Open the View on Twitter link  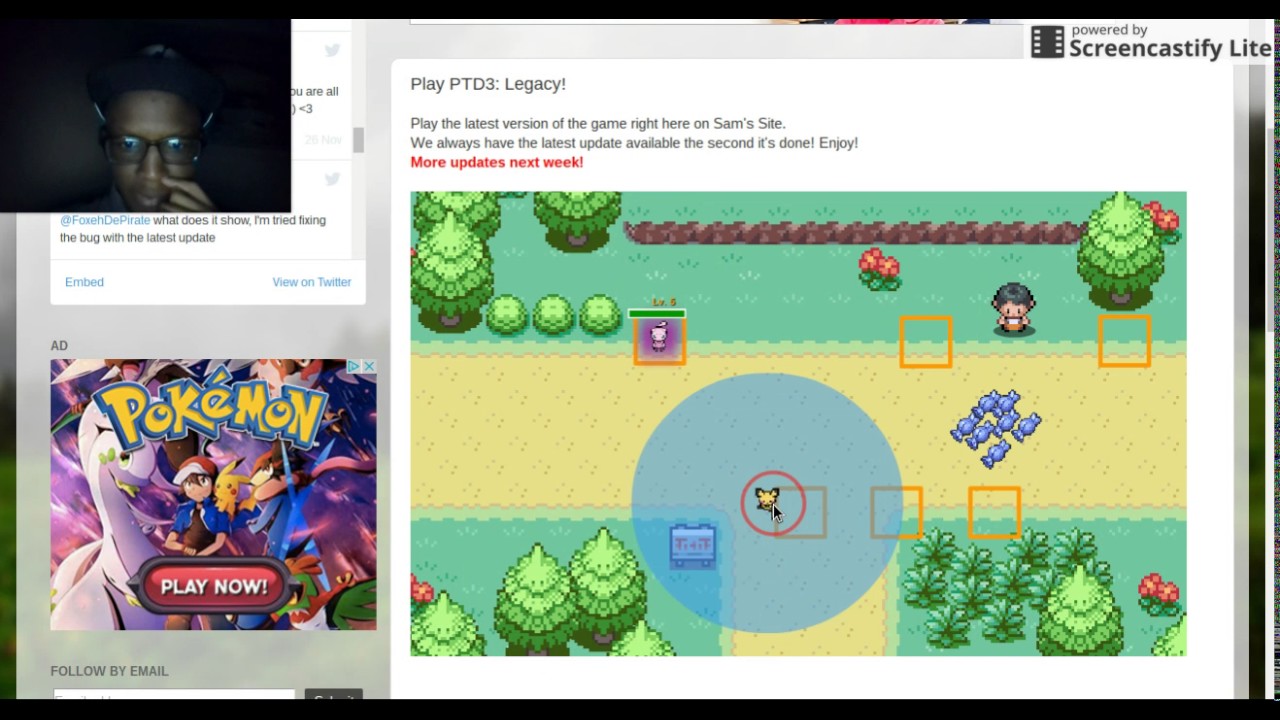pyautogui.click(x=312, y=282)
